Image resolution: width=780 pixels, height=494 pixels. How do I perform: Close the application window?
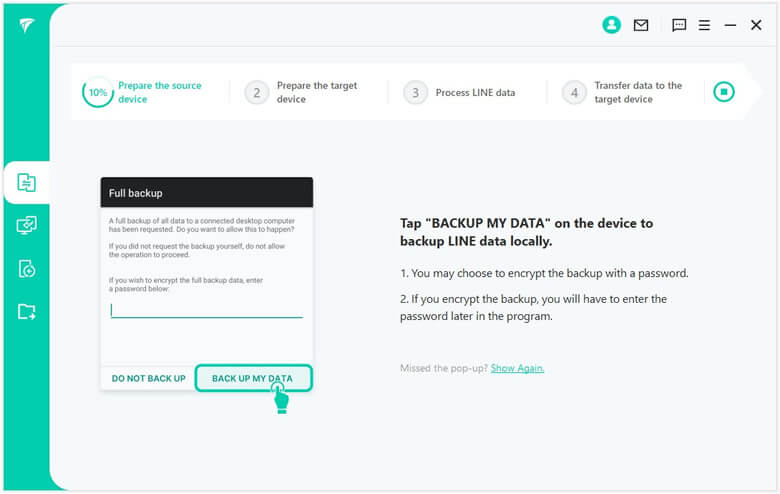(x=756, y=25)
